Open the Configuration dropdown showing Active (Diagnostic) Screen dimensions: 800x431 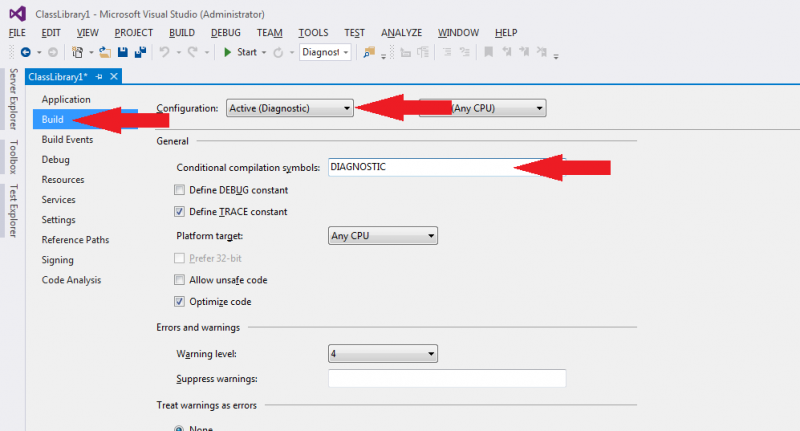coord(290,108)
